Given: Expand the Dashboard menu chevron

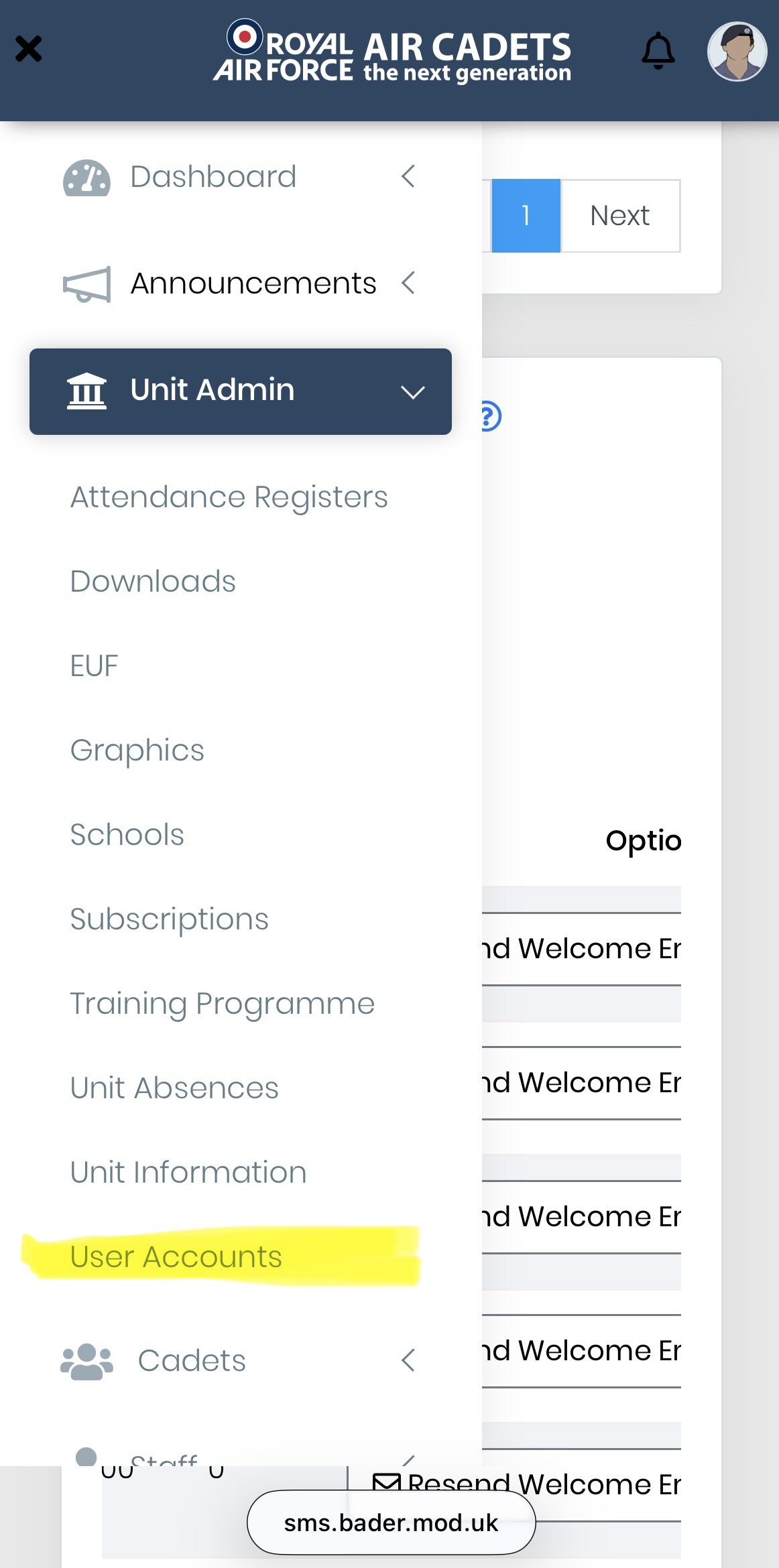Looking at the screenshot, I should pyautogui.click(x=408, y=177).
